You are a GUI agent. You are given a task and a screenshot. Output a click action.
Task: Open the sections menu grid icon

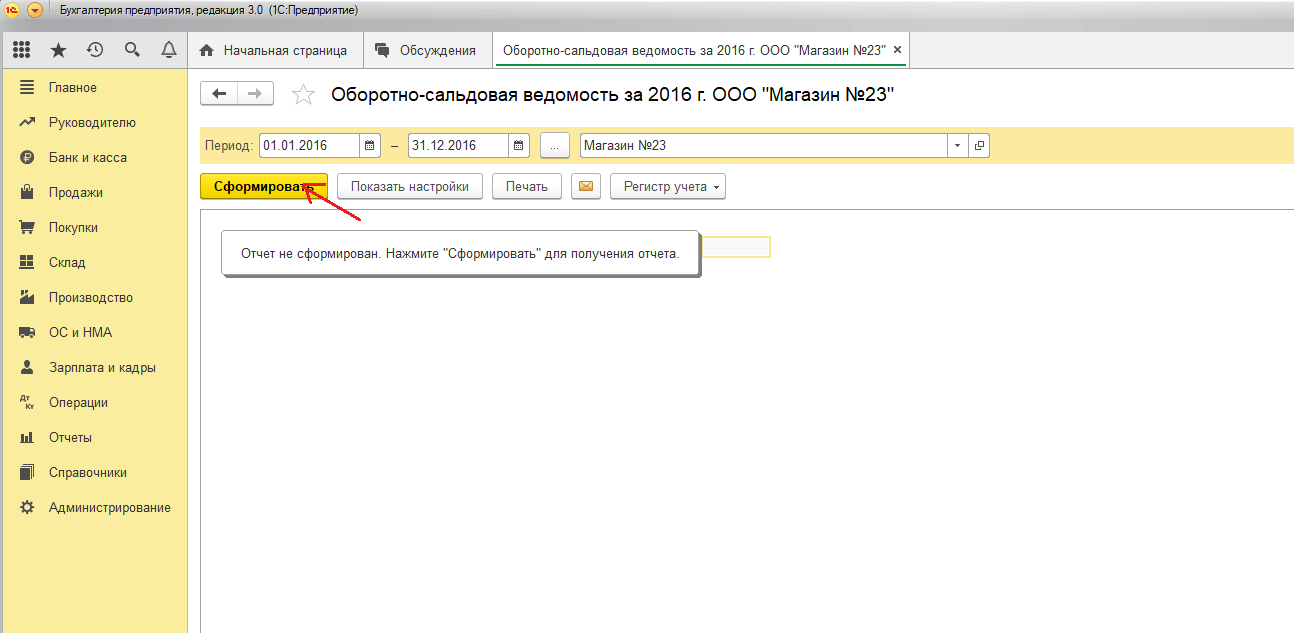(21, 50)
